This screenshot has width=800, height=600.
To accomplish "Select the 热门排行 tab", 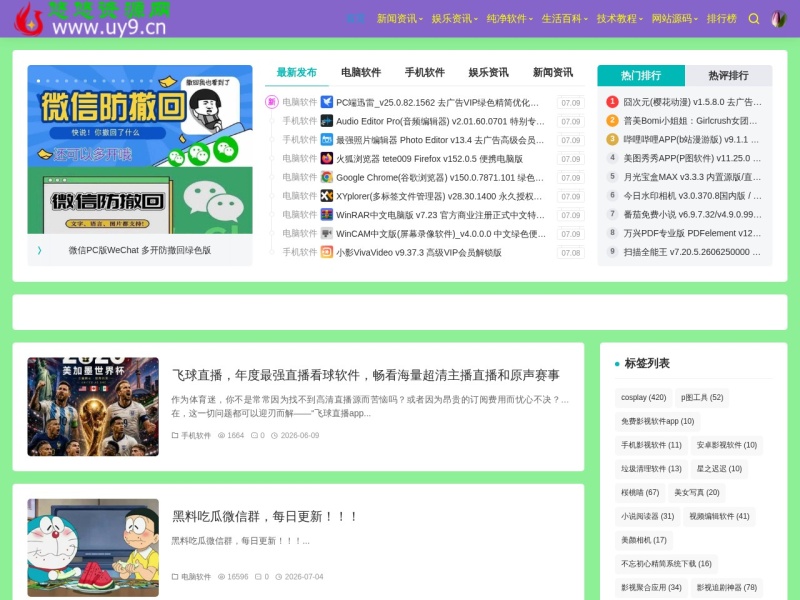I will [x=641, y=76].
